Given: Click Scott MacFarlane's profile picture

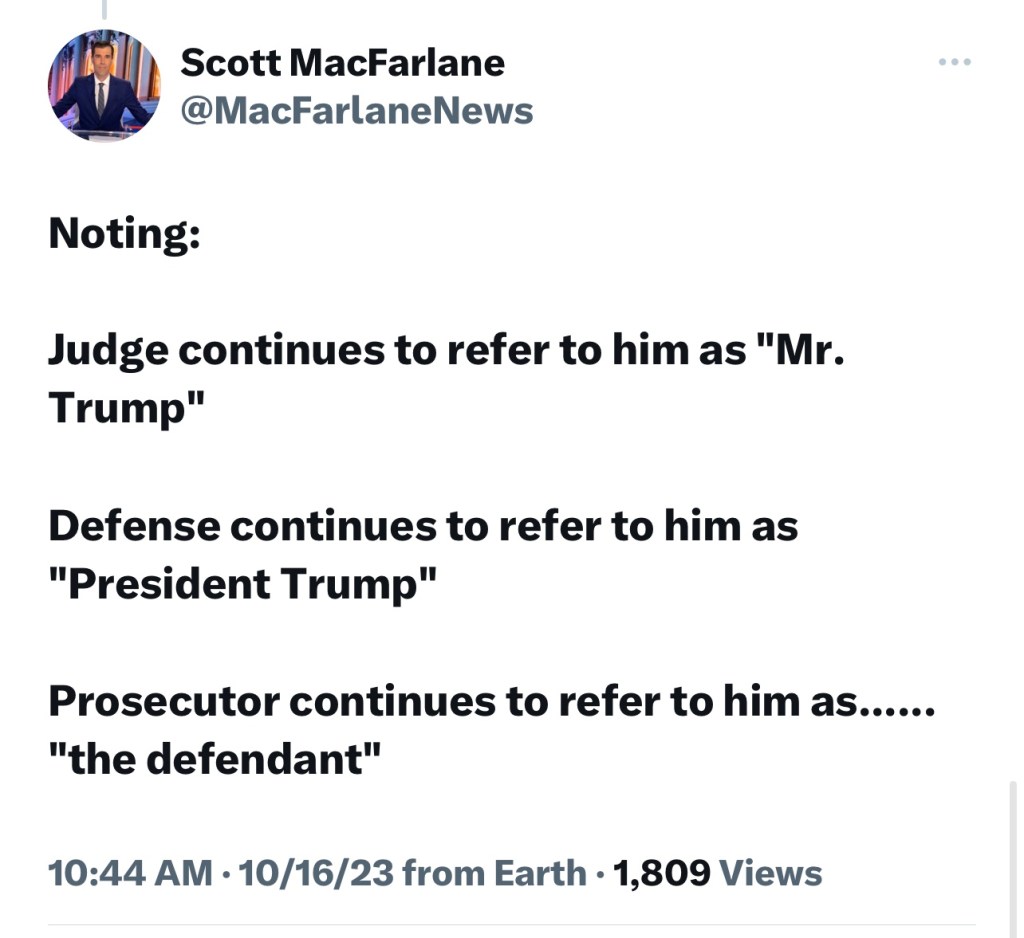Looking at the screenshot, I should (x=104, y=84).
